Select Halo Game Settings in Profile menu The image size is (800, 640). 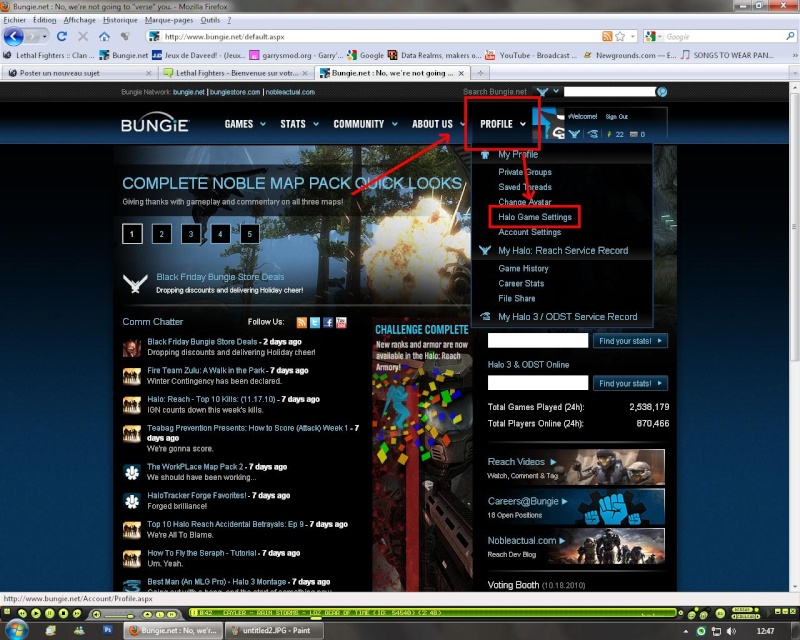click(535, 217)
